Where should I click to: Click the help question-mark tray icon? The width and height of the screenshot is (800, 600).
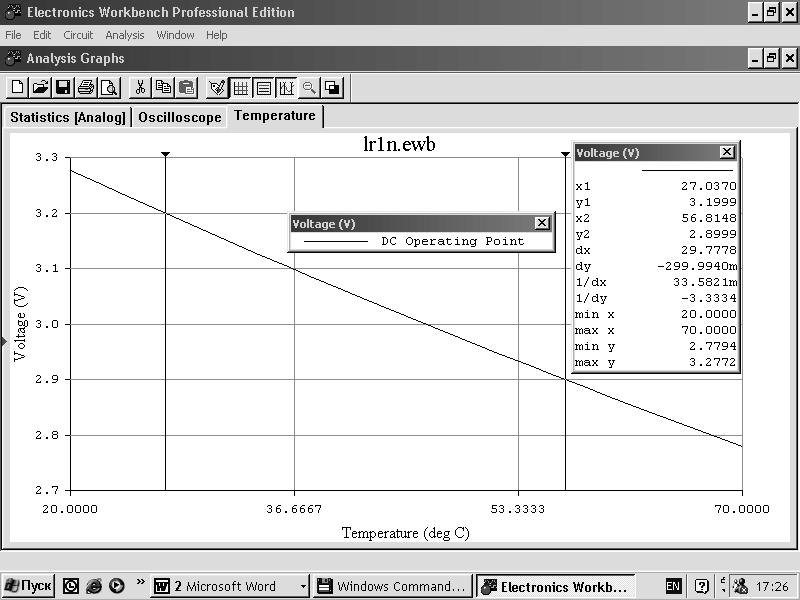(x=702, y=586)
